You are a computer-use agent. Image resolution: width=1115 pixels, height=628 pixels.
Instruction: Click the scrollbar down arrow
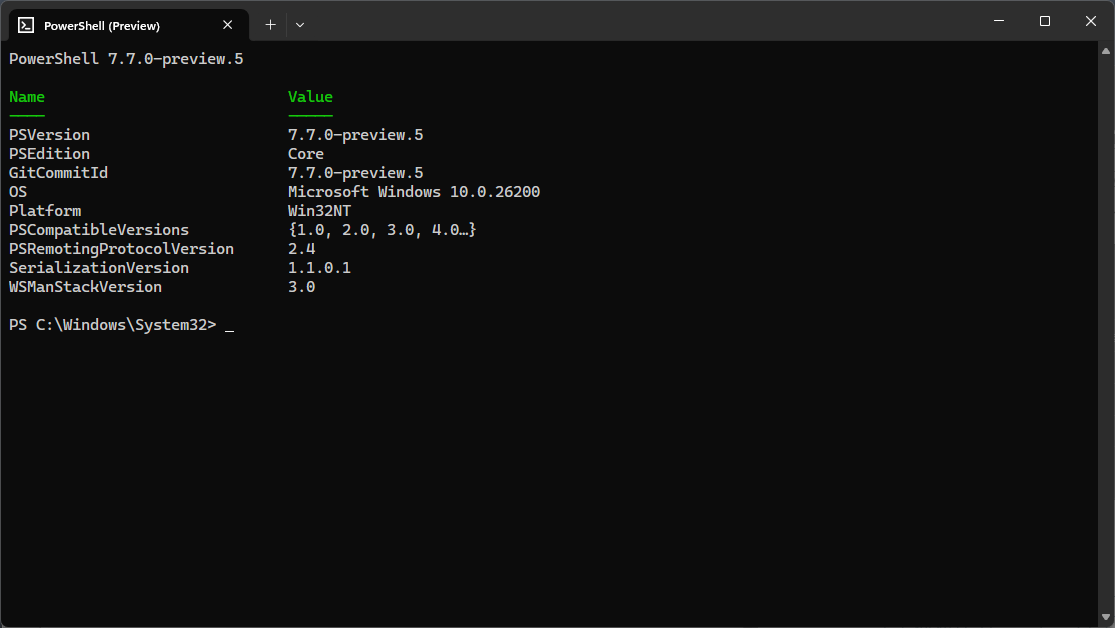[1106, 617]
